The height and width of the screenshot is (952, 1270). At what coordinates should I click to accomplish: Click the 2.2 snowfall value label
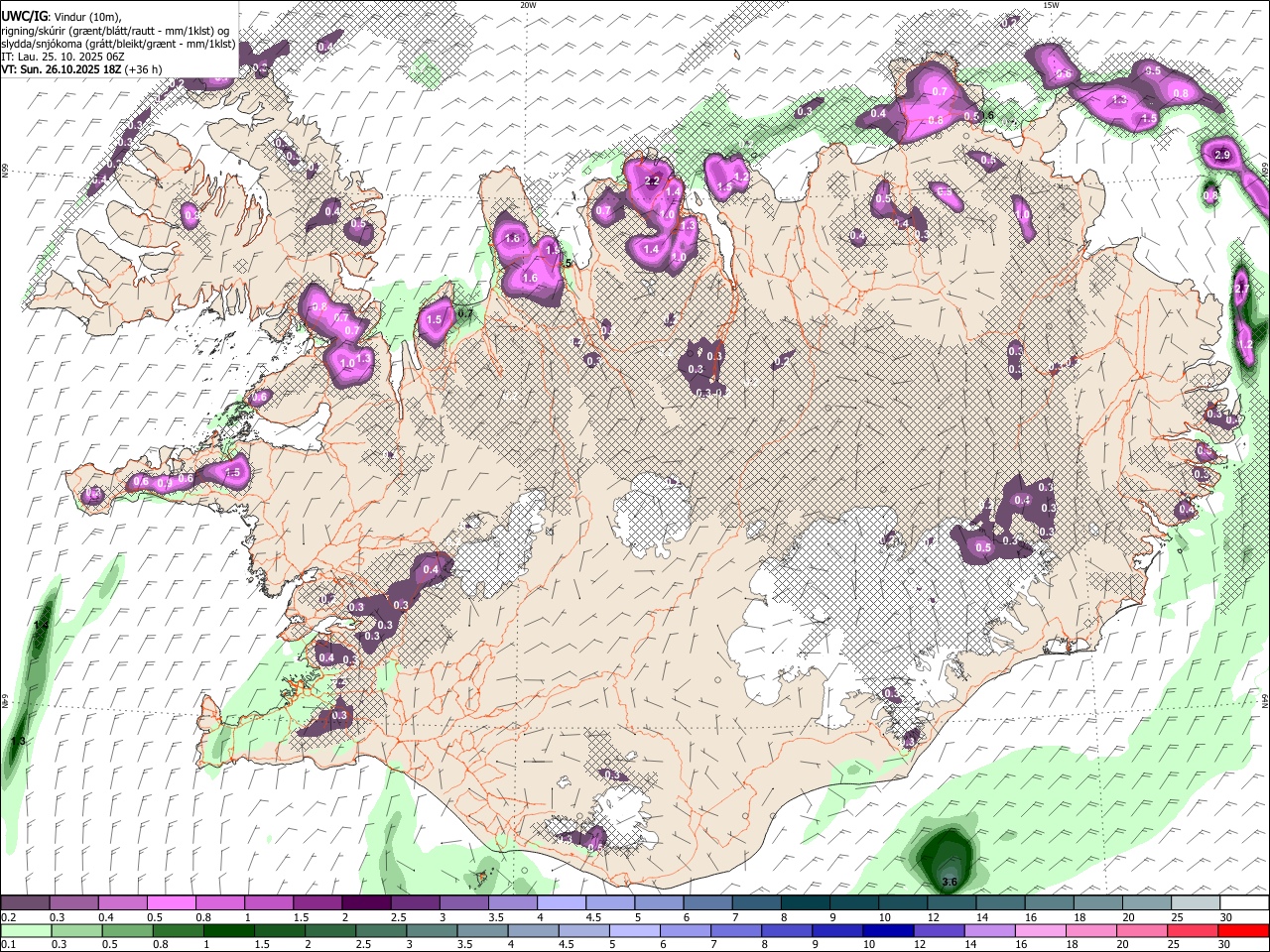(652, 181)
